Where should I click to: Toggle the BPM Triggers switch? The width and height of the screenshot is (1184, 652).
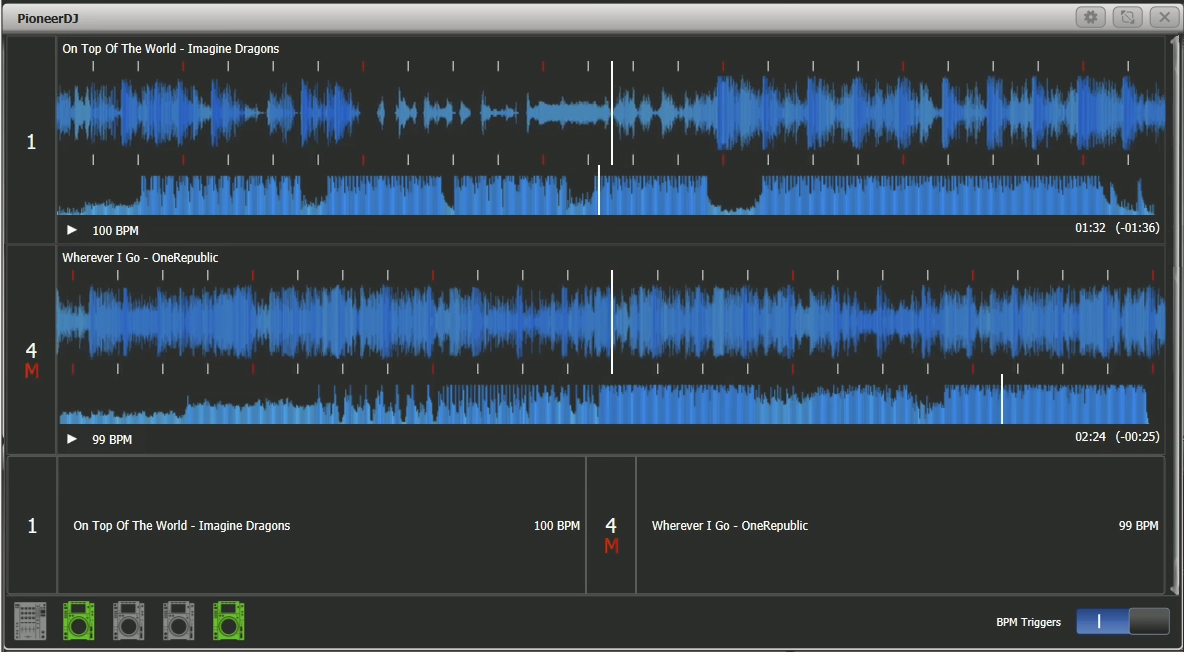(1122, 621)
